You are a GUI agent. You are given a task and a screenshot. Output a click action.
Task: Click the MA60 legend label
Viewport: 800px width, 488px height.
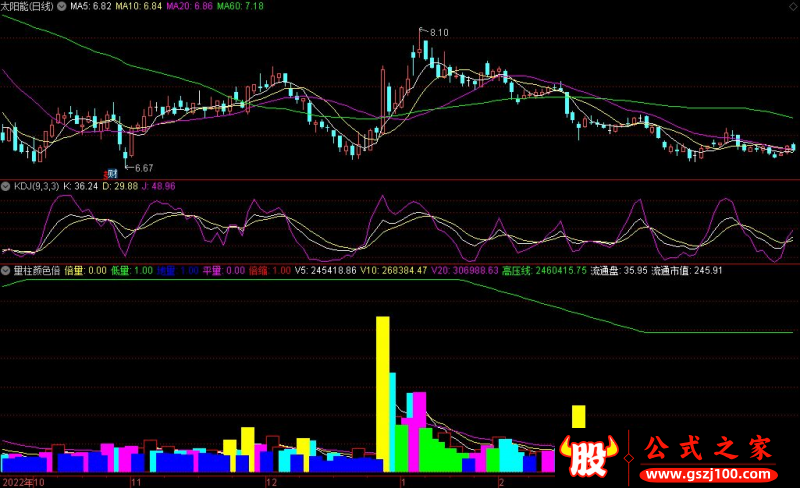pos(239,7)
